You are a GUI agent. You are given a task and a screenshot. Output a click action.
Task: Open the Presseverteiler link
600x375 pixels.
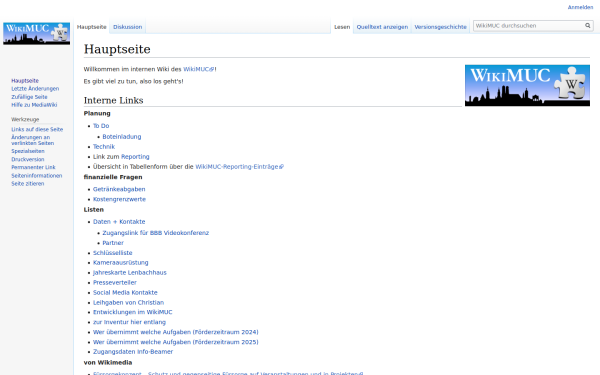(115, 282)
